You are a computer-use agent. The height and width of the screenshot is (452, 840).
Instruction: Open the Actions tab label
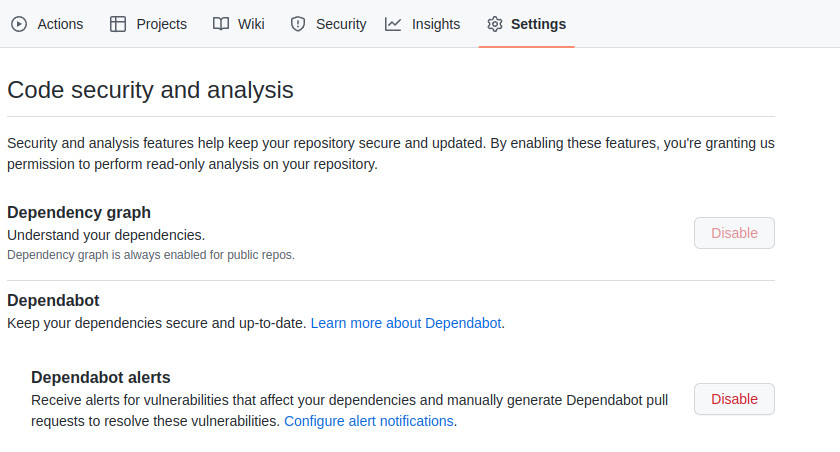coord(60,24)
